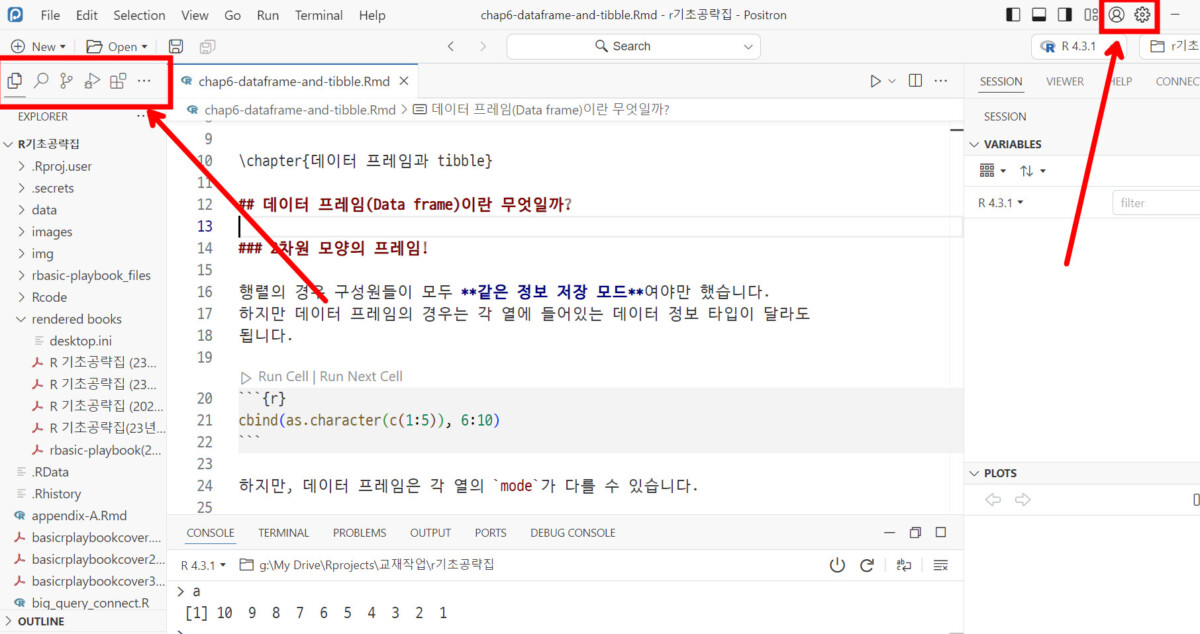Screen dimensions: 1200x634
Task: Open the Customize Layout icon
Action: [x=1092, y=15]
